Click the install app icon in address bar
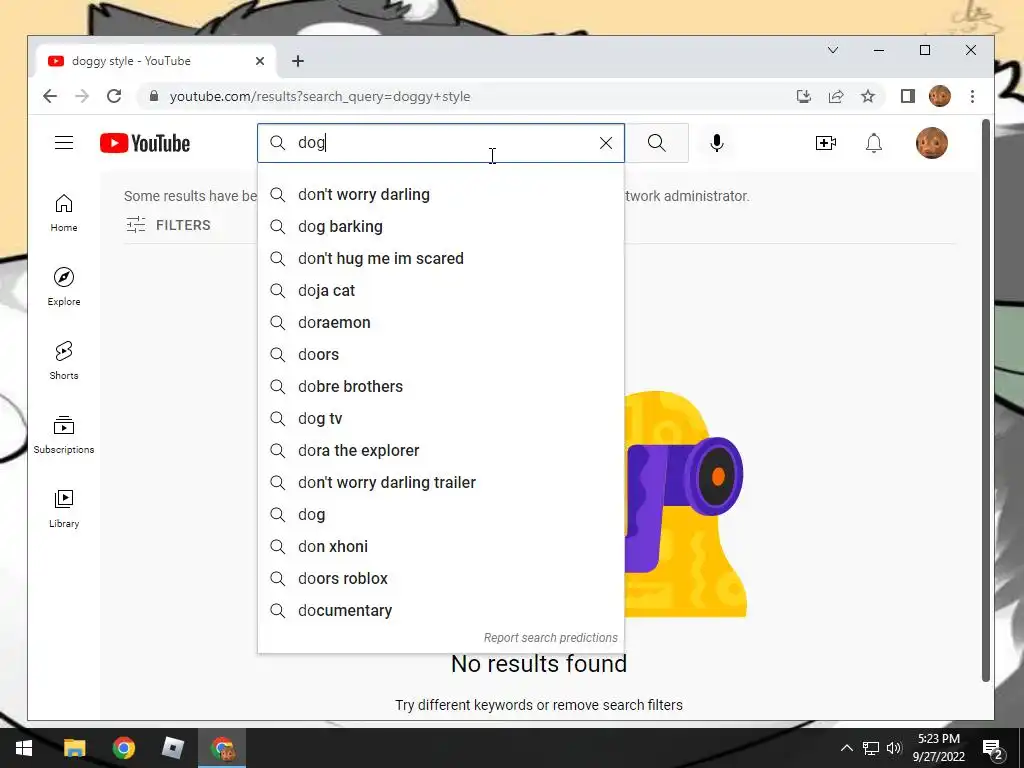 804,97
